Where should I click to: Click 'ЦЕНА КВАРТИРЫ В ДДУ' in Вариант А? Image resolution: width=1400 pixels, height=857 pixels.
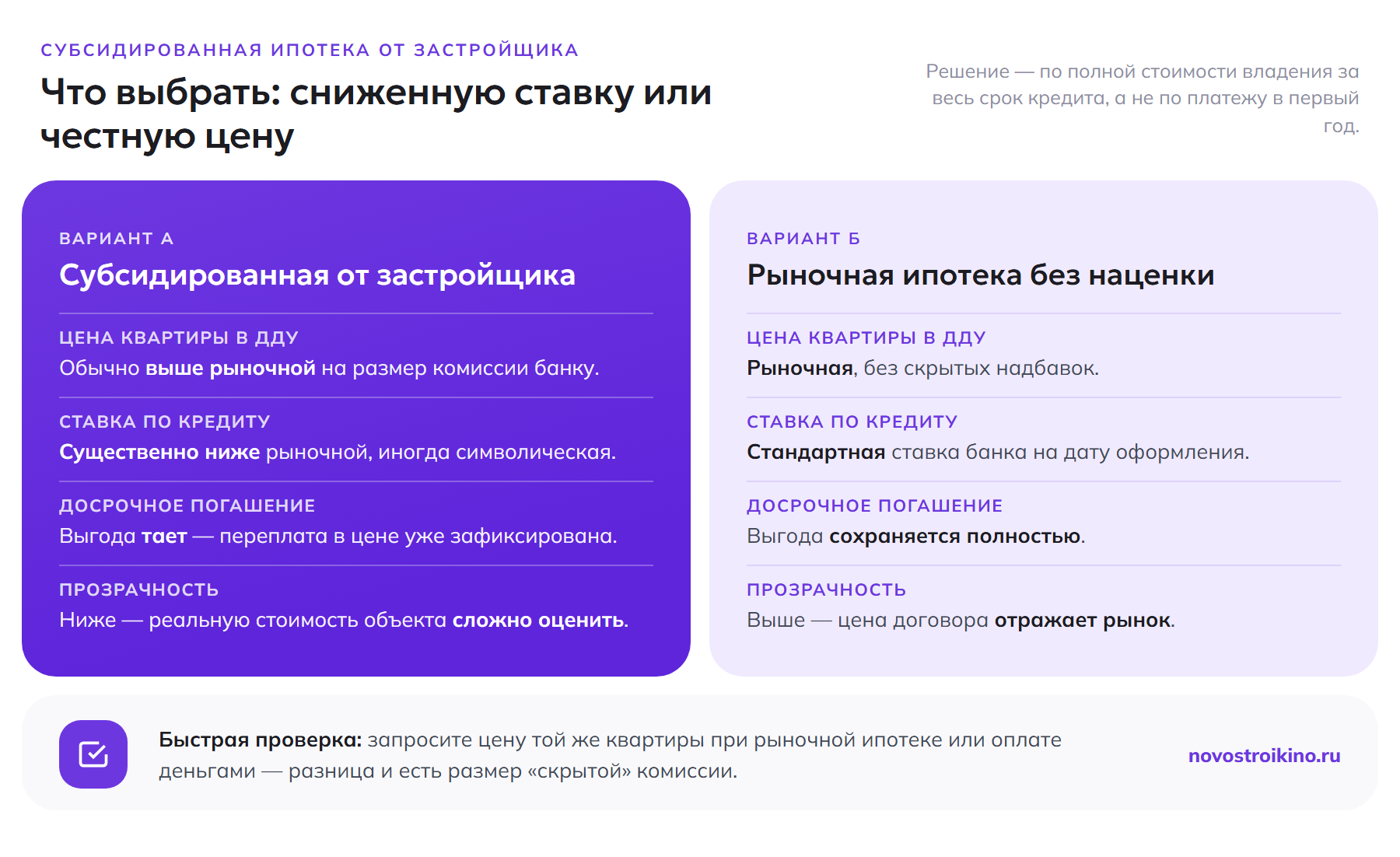point(179,338)
